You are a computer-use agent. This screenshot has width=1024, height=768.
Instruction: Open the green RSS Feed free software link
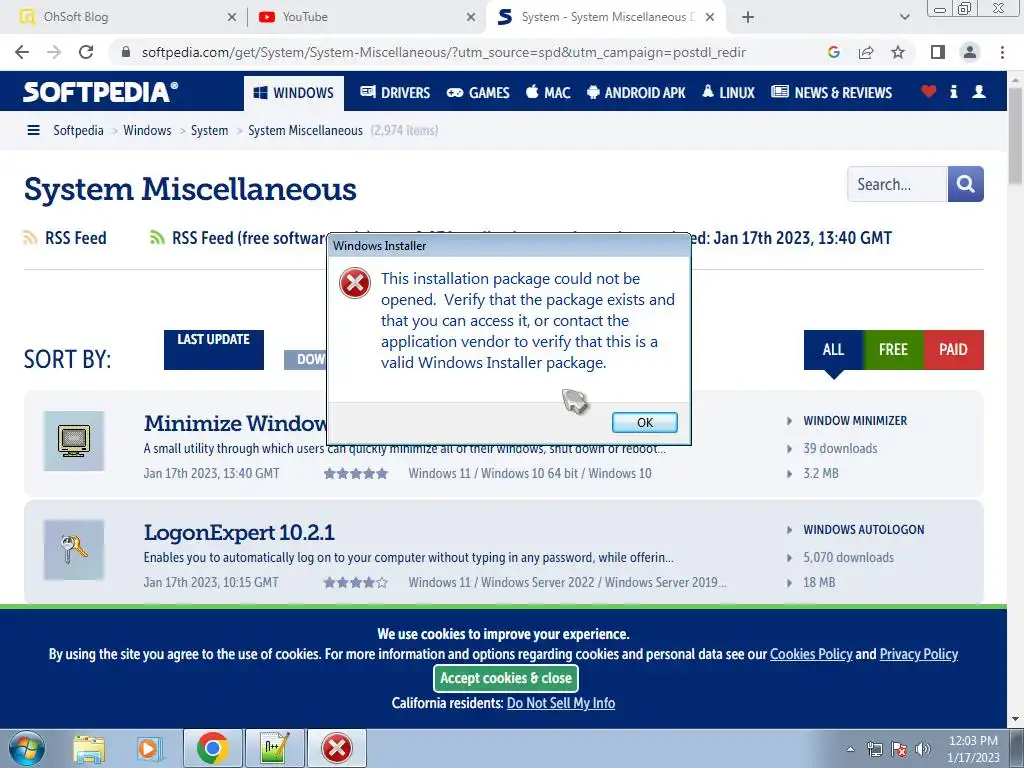click(238, 238)
